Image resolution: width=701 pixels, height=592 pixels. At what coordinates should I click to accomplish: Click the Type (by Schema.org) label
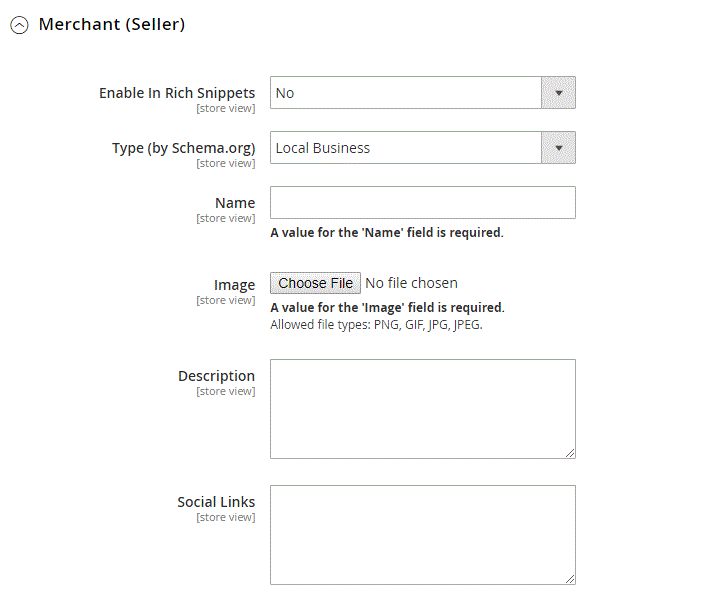184,148
